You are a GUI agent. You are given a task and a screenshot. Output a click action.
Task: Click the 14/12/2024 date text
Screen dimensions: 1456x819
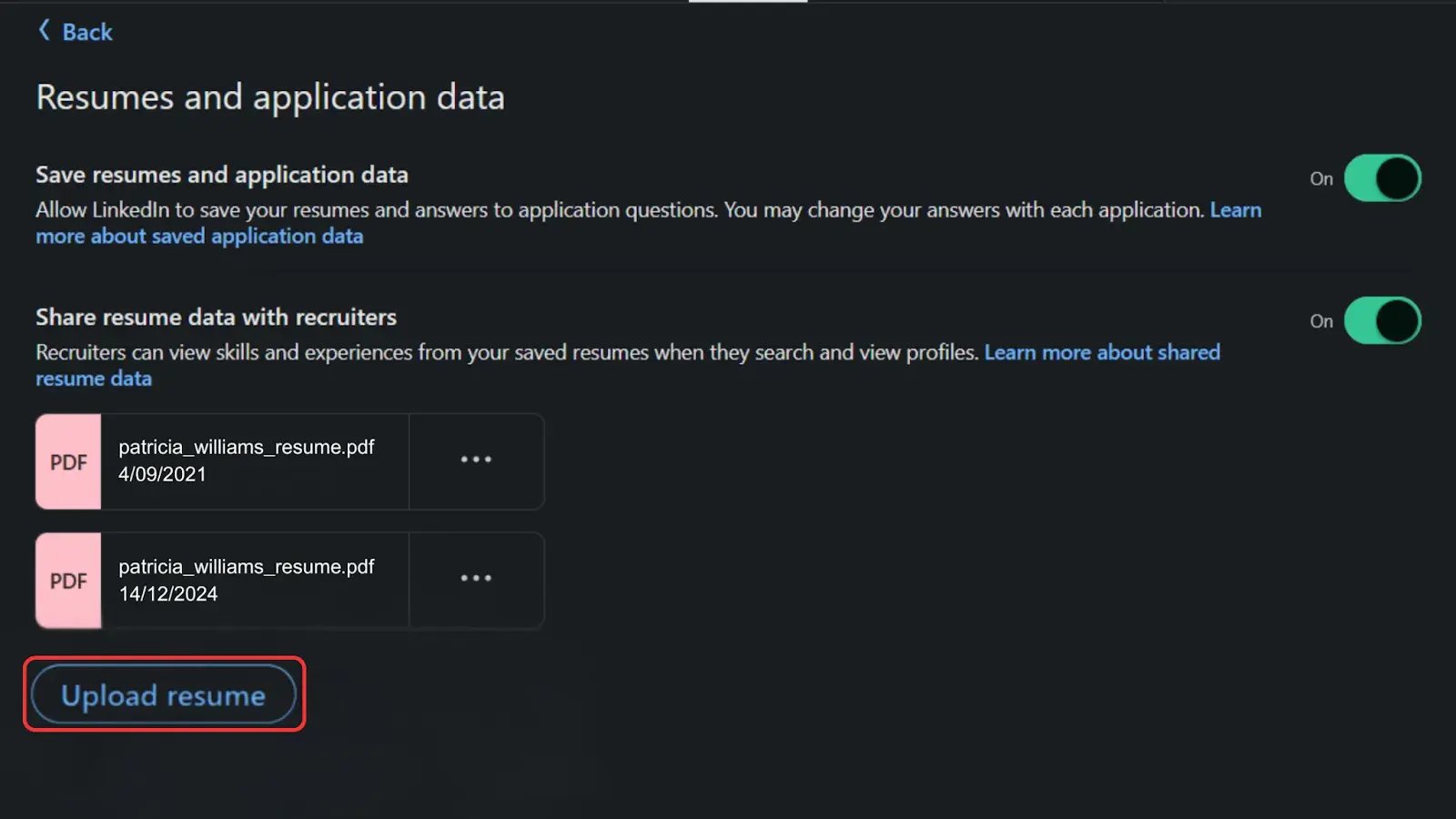(168, 594)
